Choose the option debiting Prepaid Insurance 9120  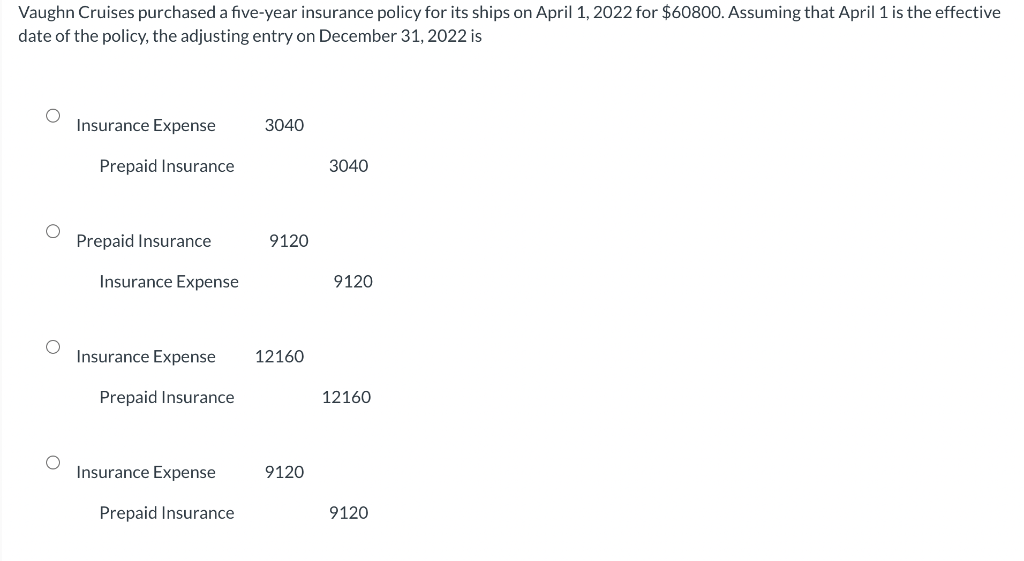click(53, 231)
